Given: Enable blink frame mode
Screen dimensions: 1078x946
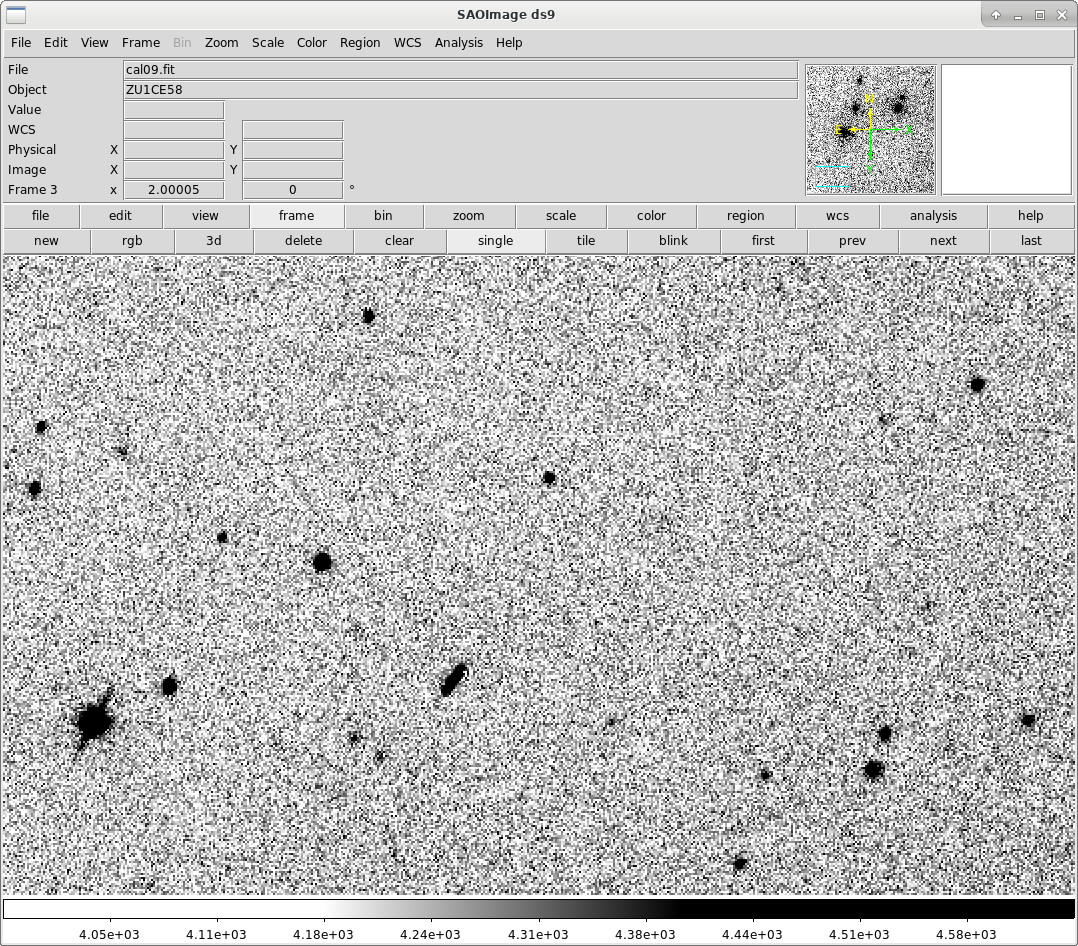Looking at the screenshot, I should [673, 241].
